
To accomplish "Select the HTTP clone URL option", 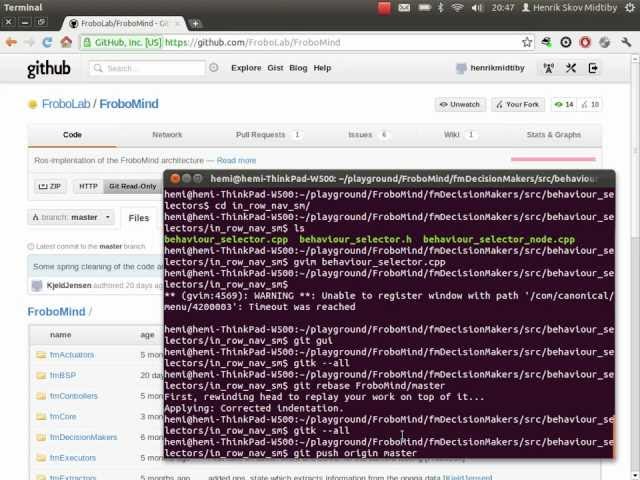I will (x=88, y=187).
